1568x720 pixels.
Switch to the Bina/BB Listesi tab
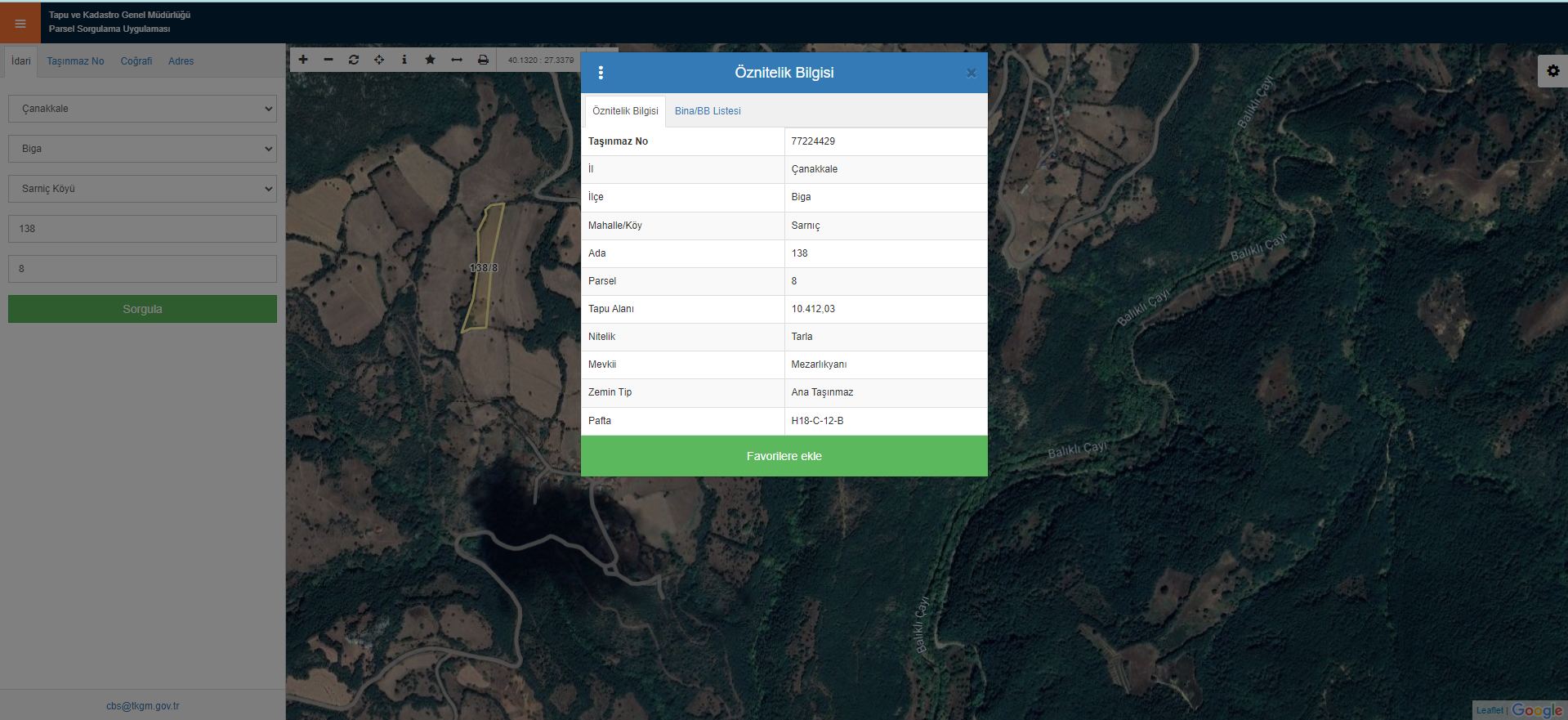click(x=708, y=111)
